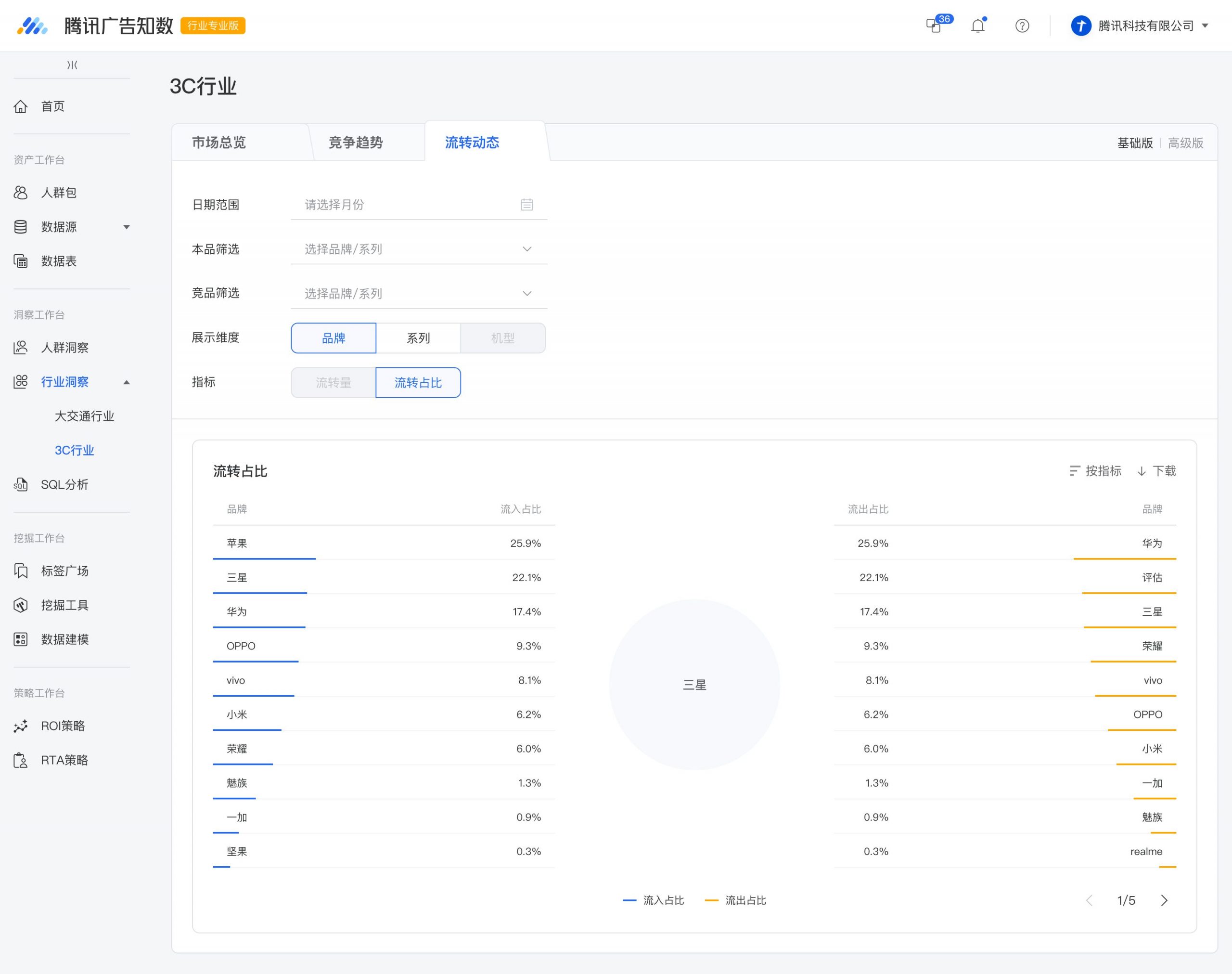The image size is (1232, 974).
Task: Click the orange bar under 华为 outflow
Action: click(x=1125, y=559)
